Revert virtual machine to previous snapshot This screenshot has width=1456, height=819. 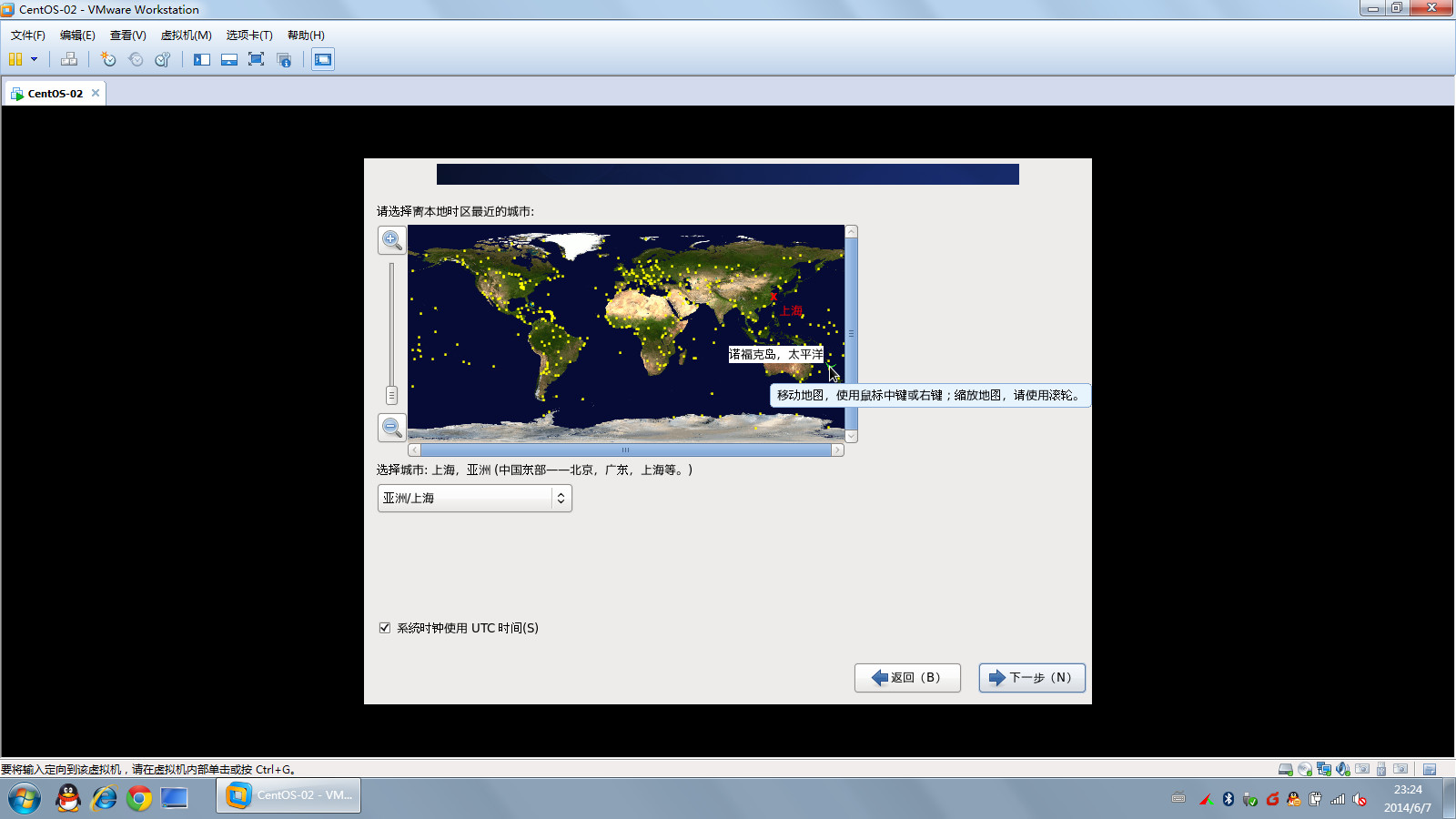[136, 59]
